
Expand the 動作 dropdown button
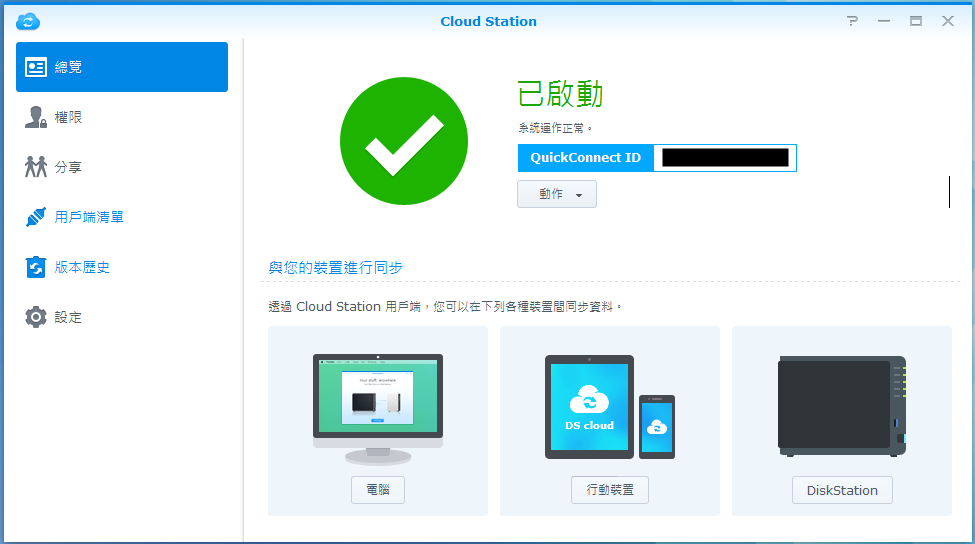[557, 194]
